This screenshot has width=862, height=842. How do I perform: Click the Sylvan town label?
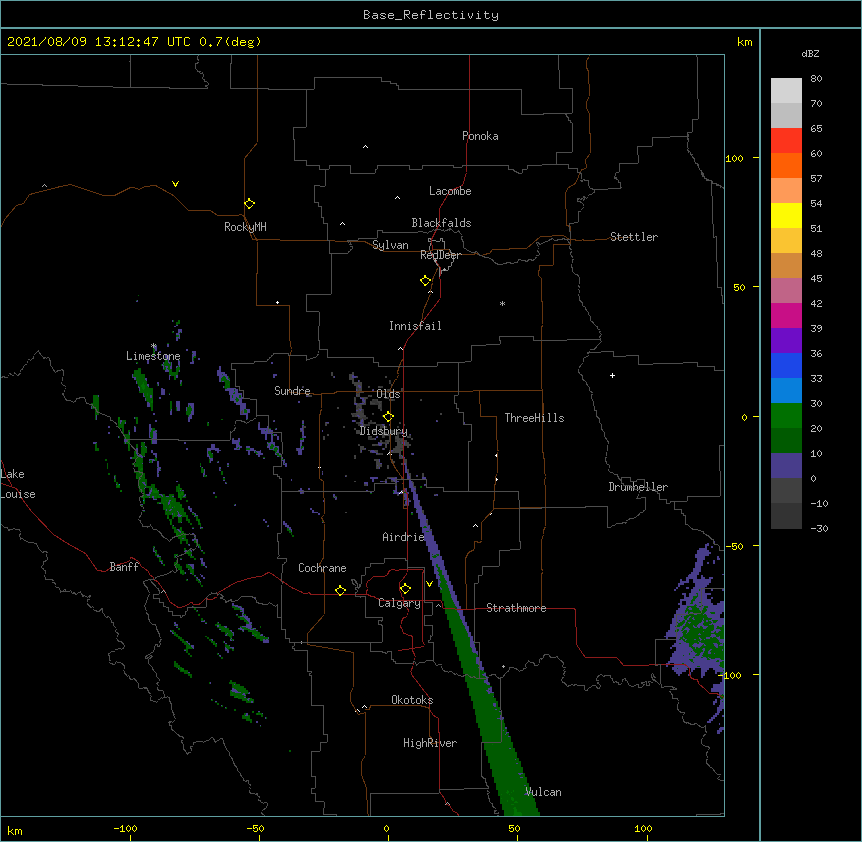tap(390, 245)
